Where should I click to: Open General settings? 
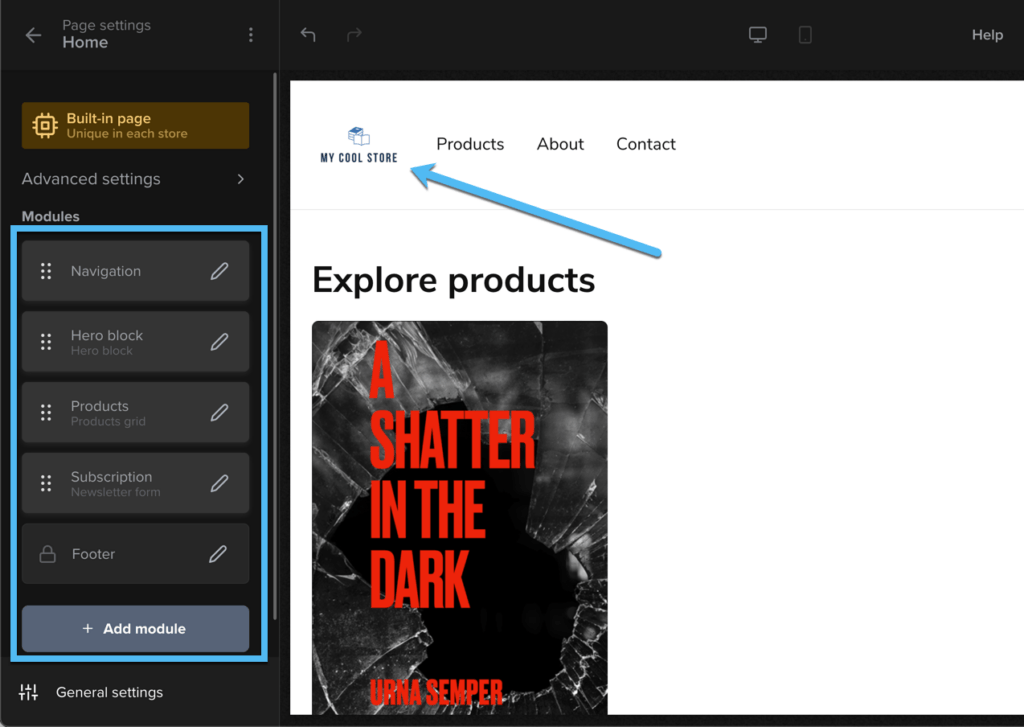110,692
